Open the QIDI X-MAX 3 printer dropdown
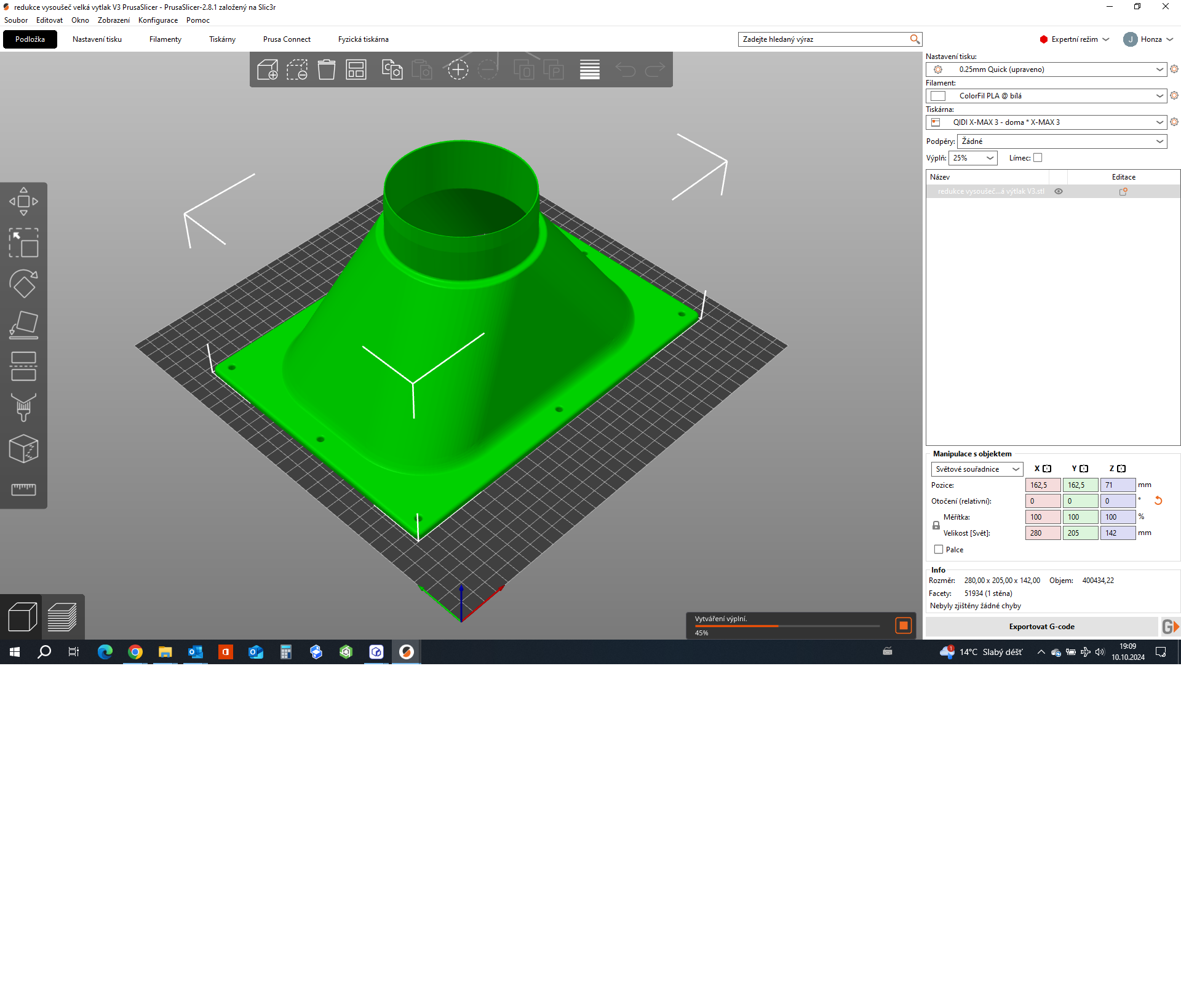 (x=1046, y=122)
